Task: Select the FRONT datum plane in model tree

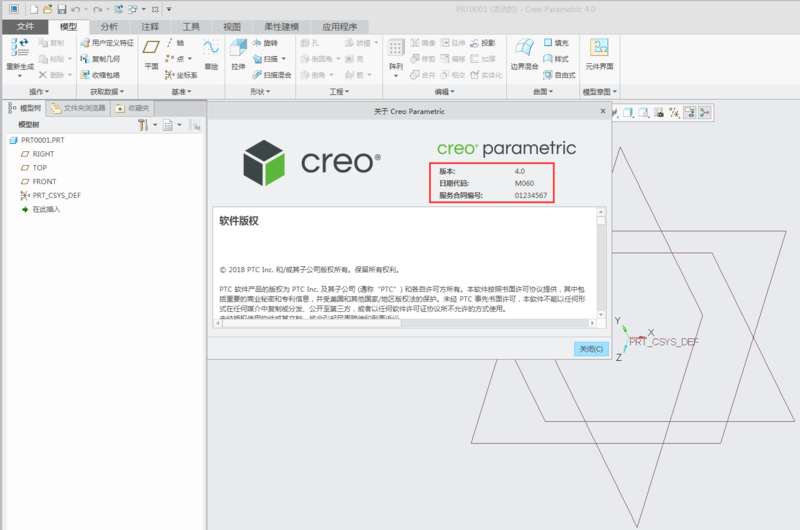Action: click(38, 181)
